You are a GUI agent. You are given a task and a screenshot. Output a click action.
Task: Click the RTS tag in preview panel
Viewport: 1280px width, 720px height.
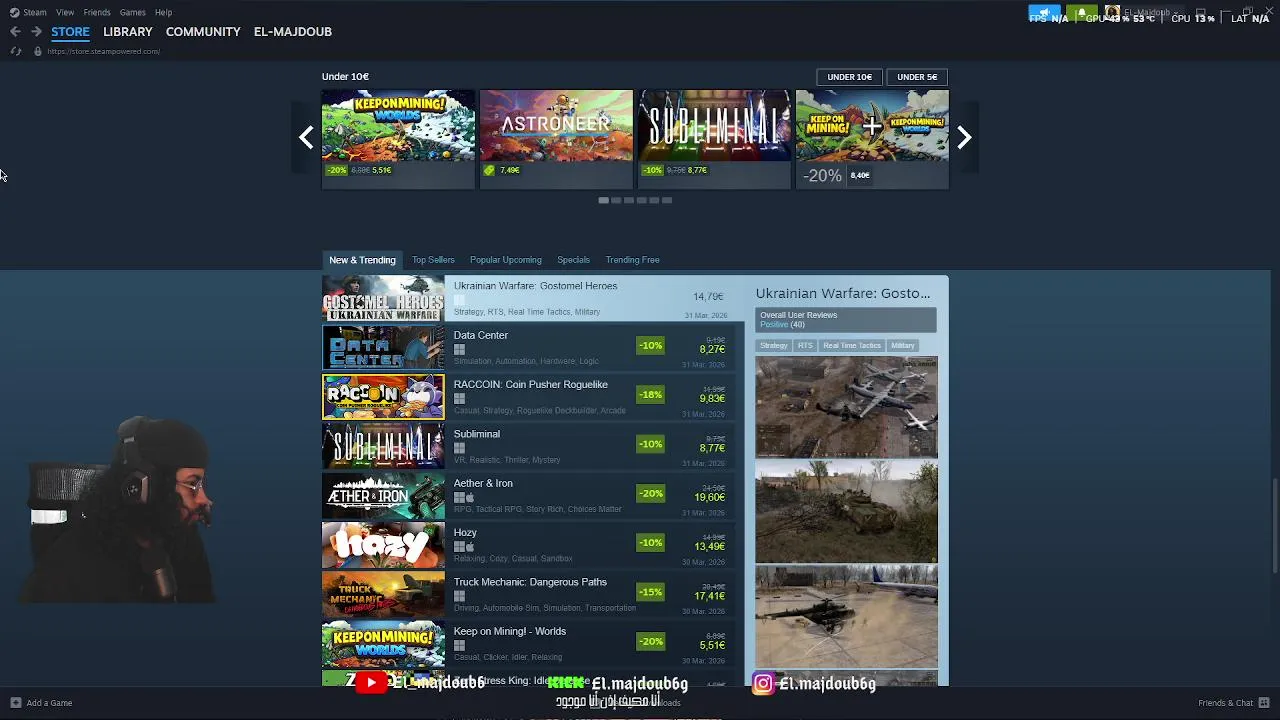[x=805, y=346]
